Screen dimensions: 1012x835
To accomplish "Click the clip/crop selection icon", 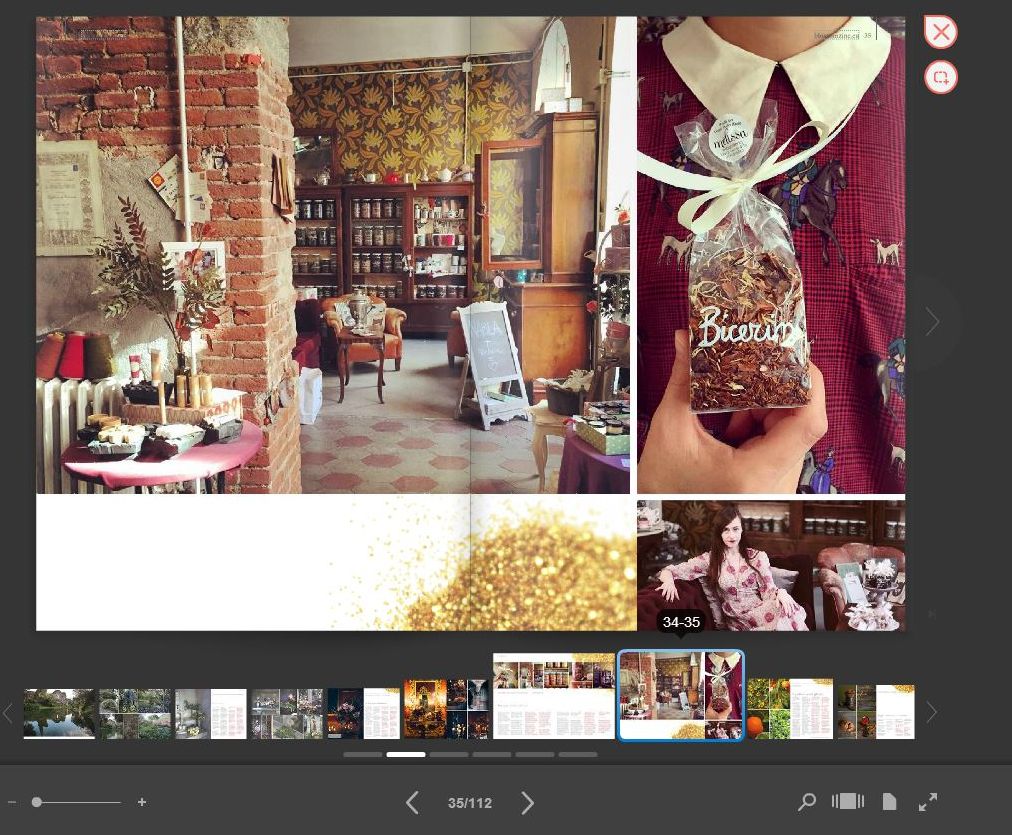I will (x=940, y=77).
